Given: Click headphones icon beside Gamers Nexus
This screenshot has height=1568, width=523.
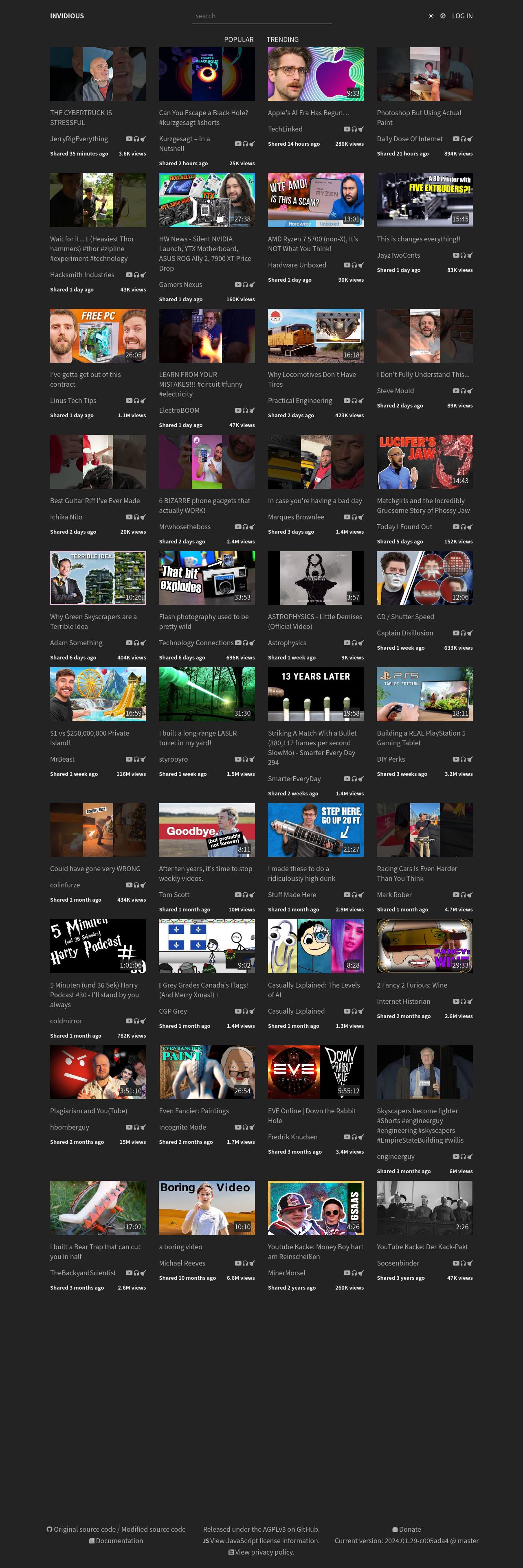Looking at the screenshot, I should click(245, 285).
